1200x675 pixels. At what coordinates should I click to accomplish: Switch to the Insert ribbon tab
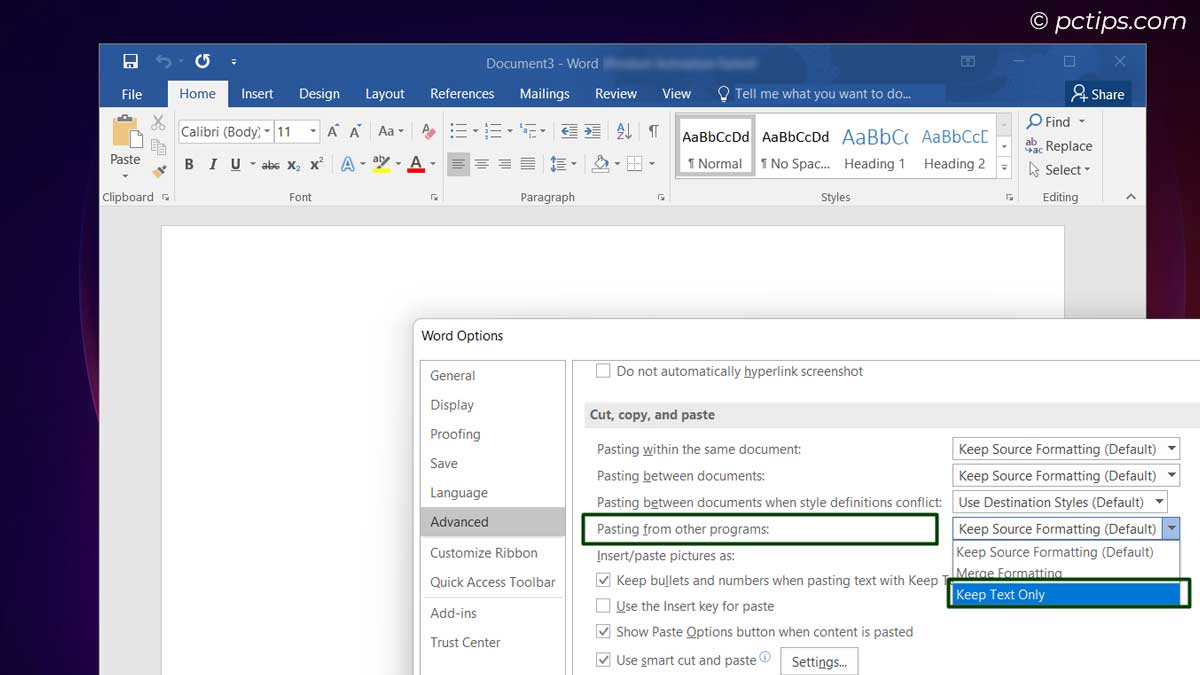pos(257,93)
